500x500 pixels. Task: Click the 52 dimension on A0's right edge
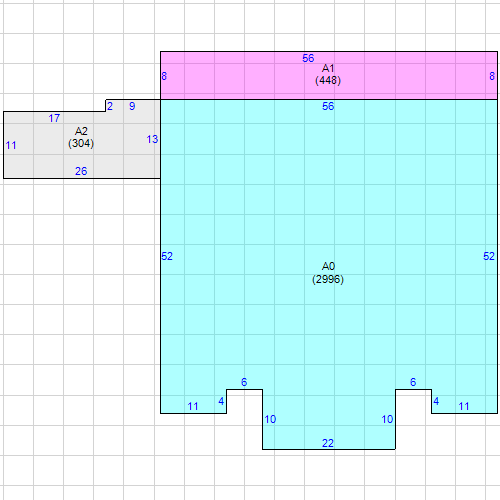[489, 256]
